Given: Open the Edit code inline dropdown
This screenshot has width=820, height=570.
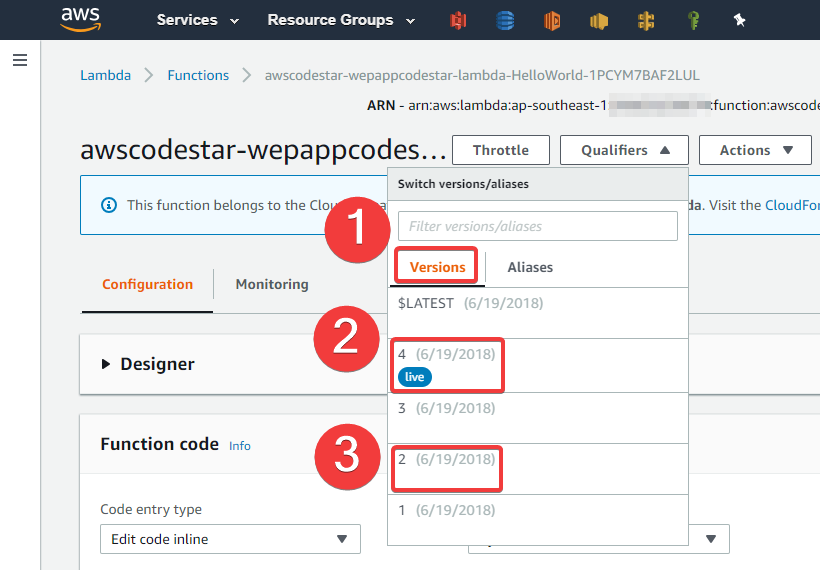Looking at the screenshot, I should tap(230, 539).
